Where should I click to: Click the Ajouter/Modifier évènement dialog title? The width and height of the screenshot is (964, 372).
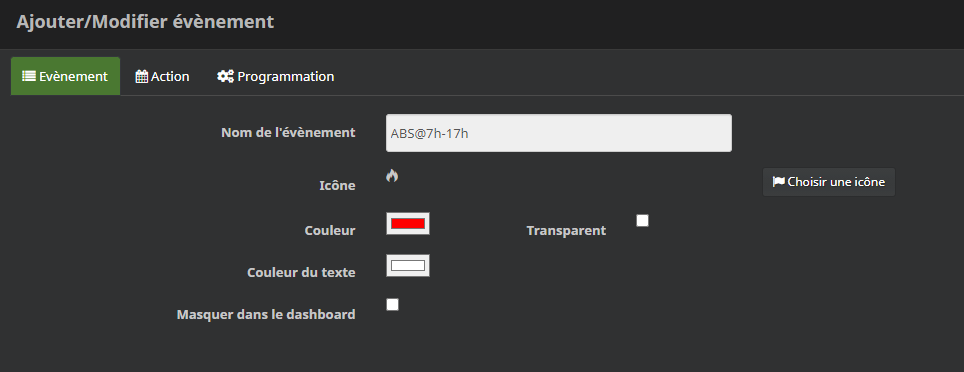coord(145,22)
